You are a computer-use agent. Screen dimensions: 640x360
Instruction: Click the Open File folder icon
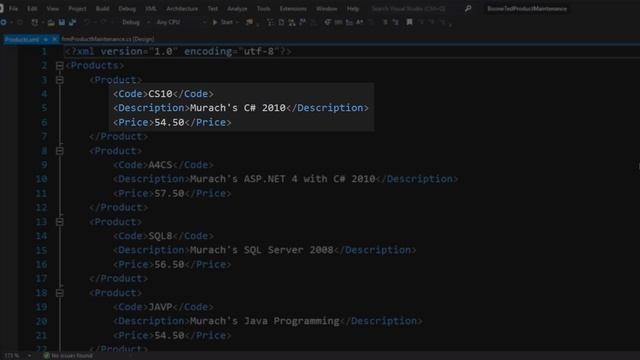(x=51, y=22)
